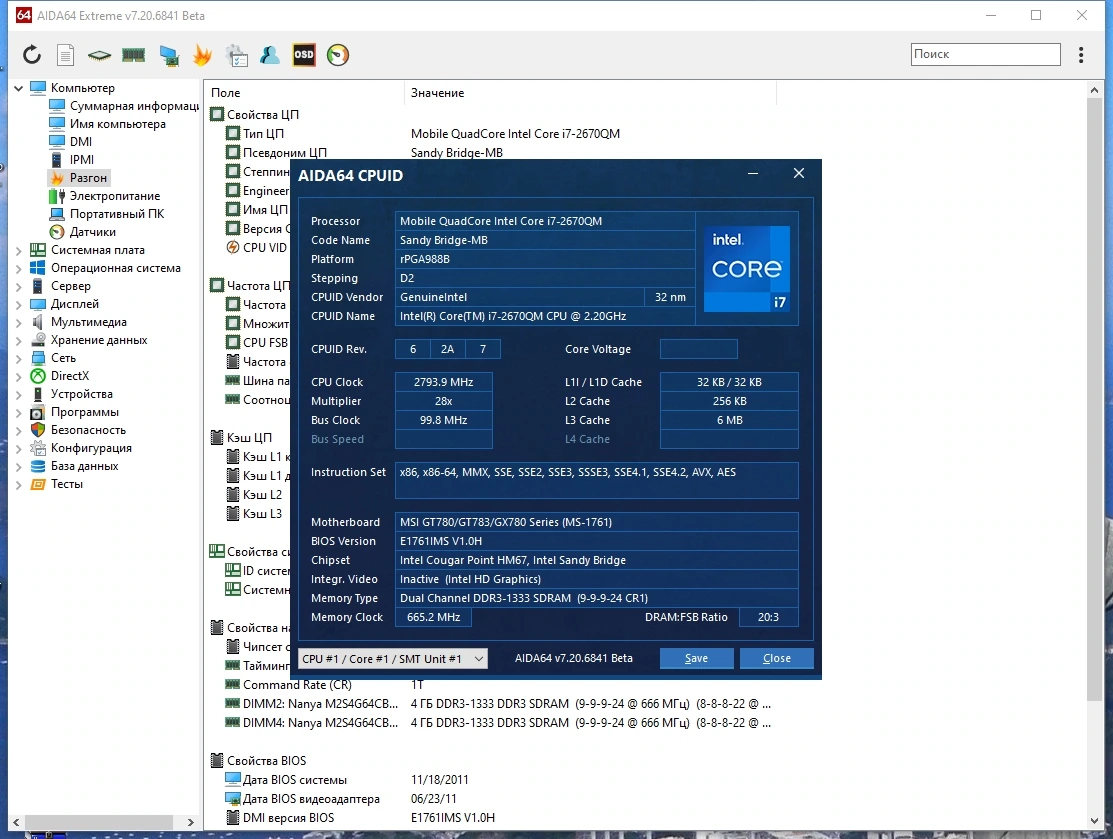Select the DMI tree item
Image resolution: width=1113 pixels, height=839 pixels.
70,142
